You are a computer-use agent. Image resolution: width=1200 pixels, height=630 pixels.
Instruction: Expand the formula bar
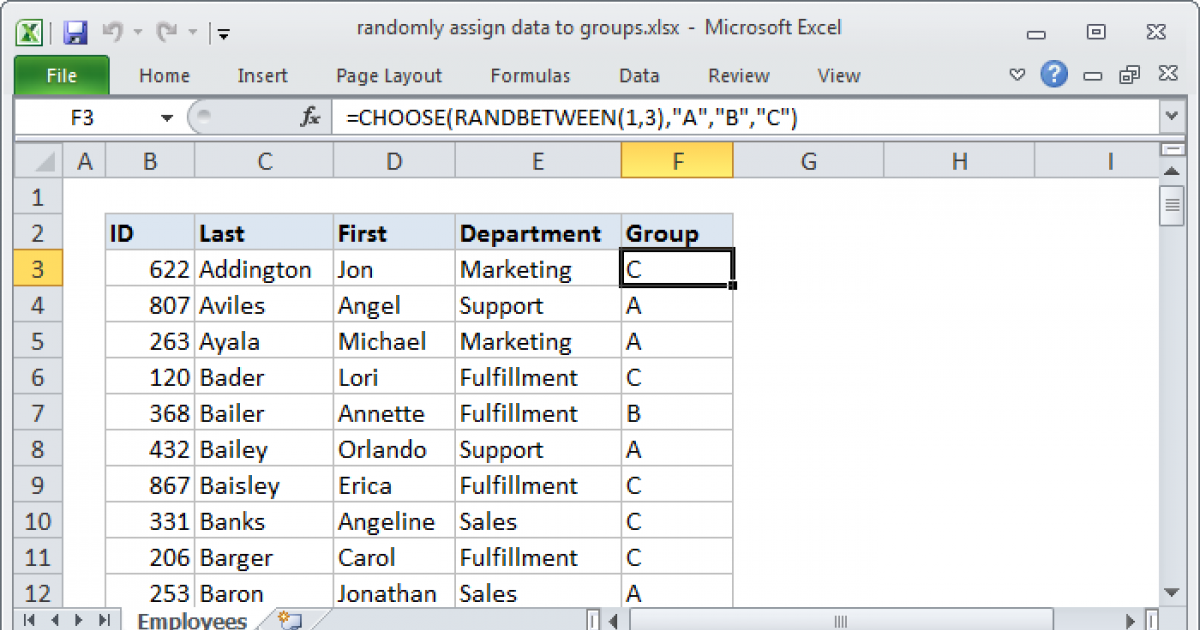pos(1172,116)
